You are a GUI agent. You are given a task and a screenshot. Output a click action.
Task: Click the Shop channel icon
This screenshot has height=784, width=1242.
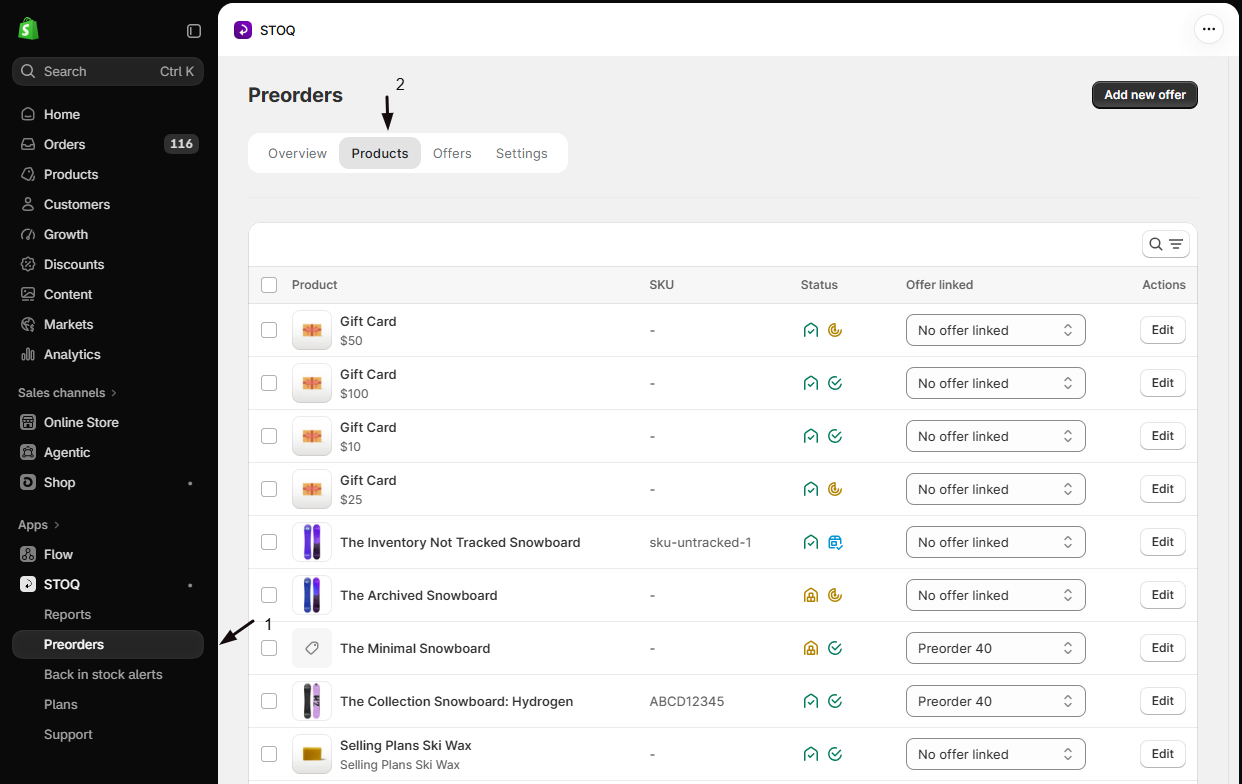[x=28, y=482]
